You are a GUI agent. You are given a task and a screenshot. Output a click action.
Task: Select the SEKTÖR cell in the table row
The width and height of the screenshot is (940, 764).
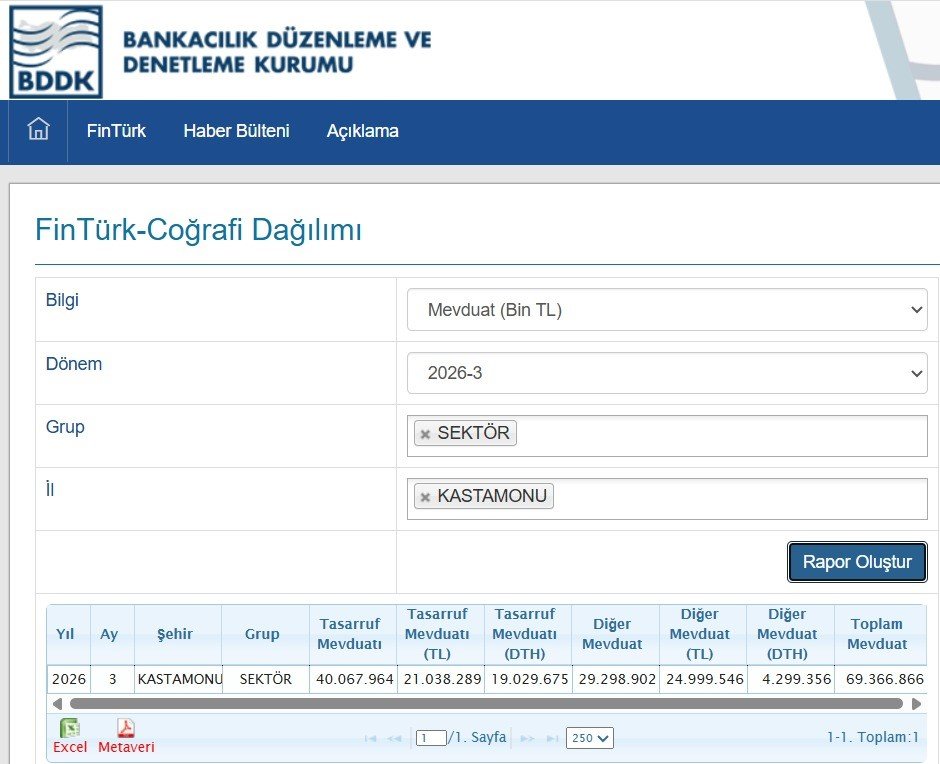tap(266, 679)
